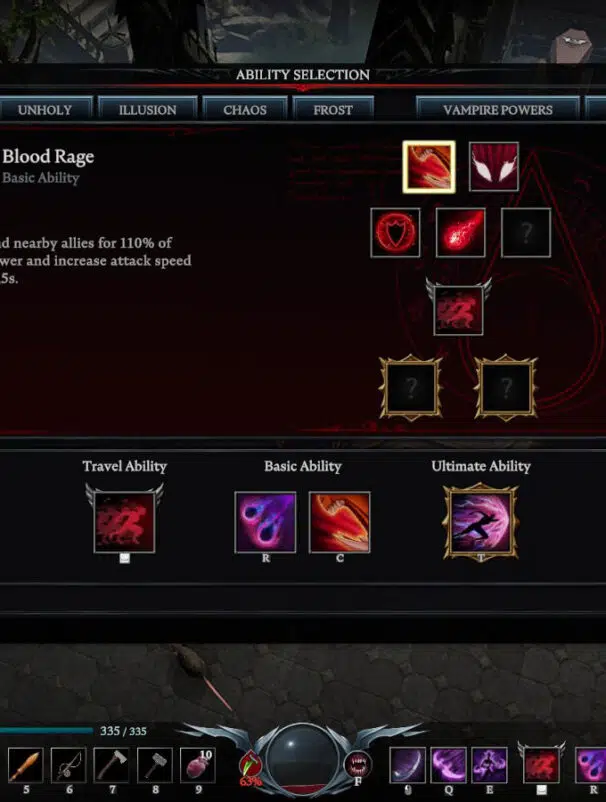Click the right gold-framed locked ultimate slot
The image size is (606, 802).
505,388
